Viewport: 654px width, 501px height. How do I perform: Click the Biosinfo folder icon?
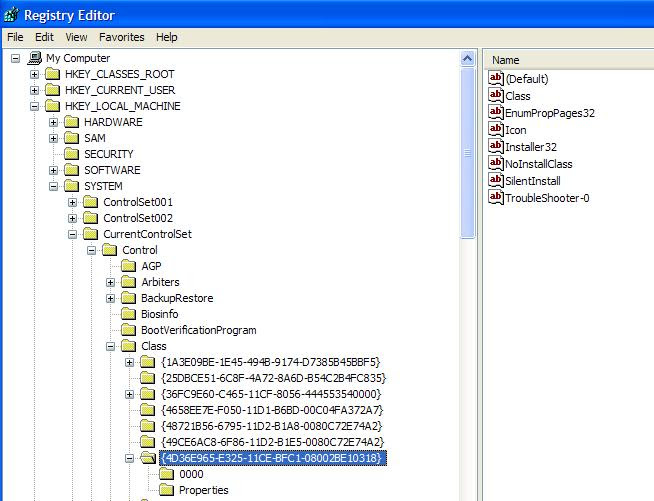[128, 314]
